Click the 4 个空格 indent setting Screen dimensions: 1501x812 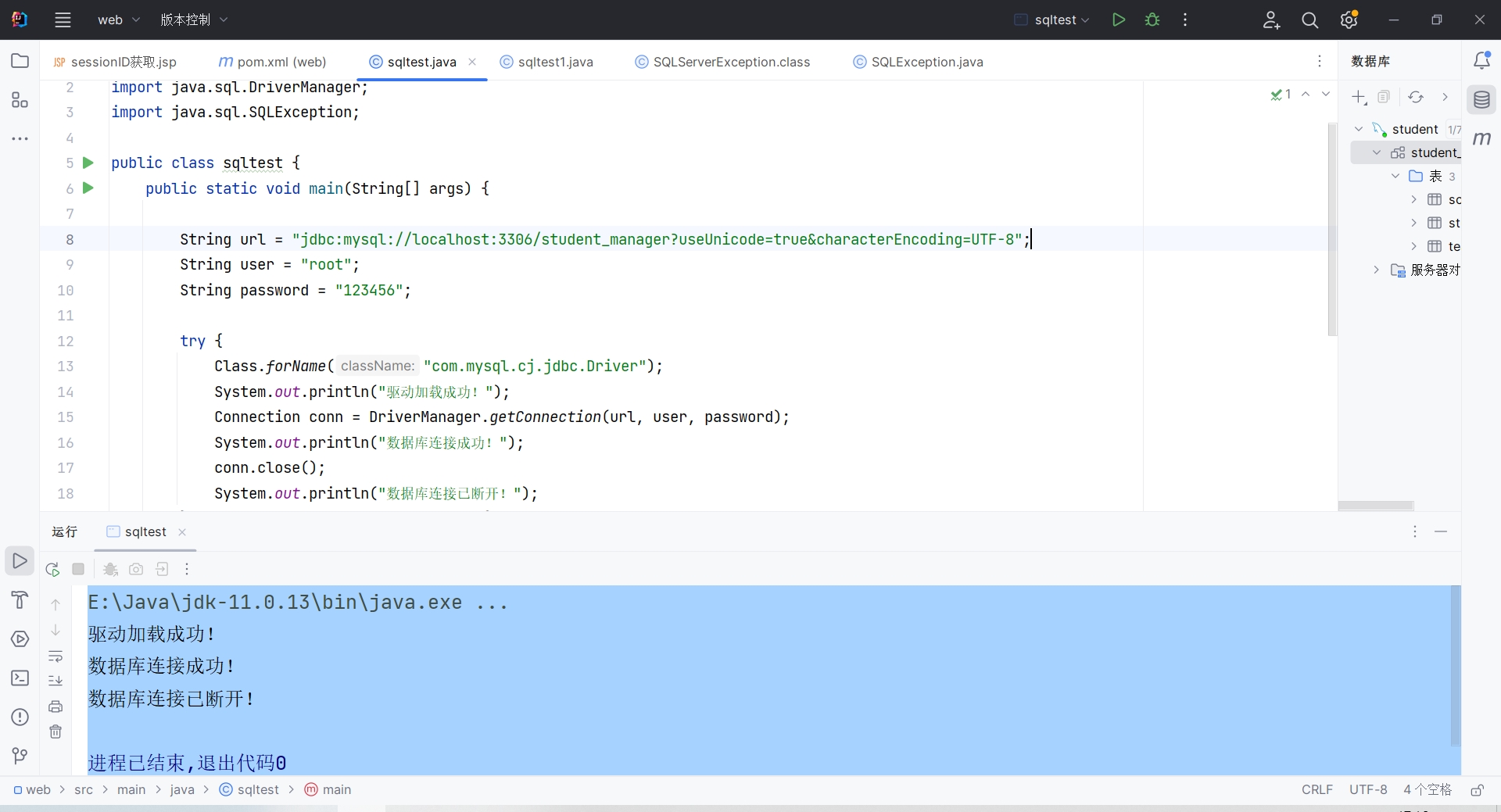coord(1428,789)
